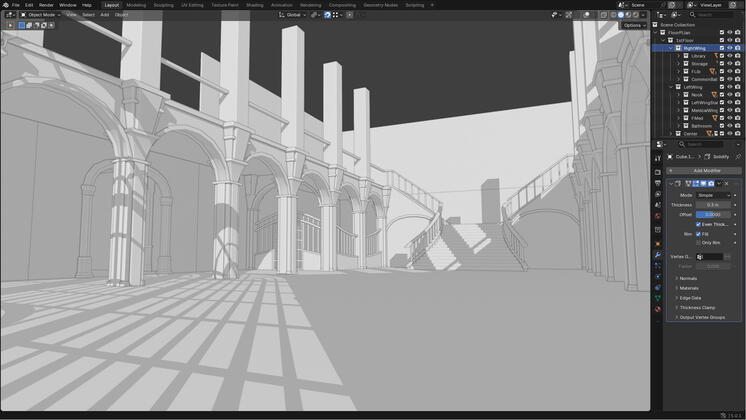This screenshot has height=420, width=746.
Task: Click the editor type button in viewport header
Action: 10,15
